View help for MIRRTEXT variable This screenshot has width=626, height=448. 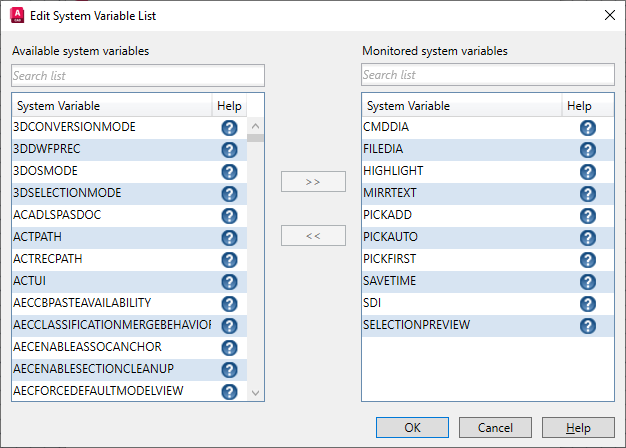587,194
